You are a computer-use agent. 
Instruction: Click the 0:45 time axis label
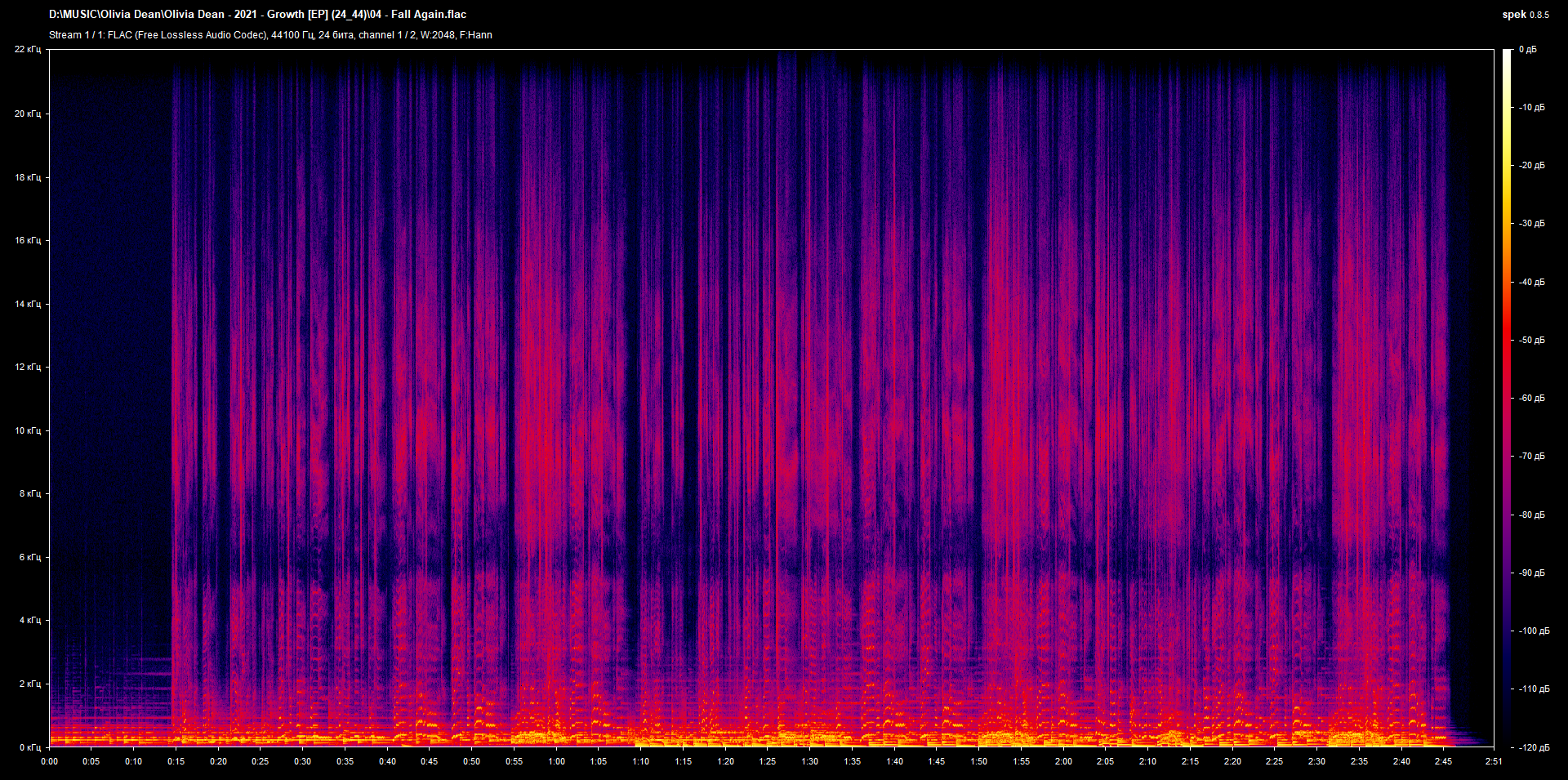(x=430, y=761)
